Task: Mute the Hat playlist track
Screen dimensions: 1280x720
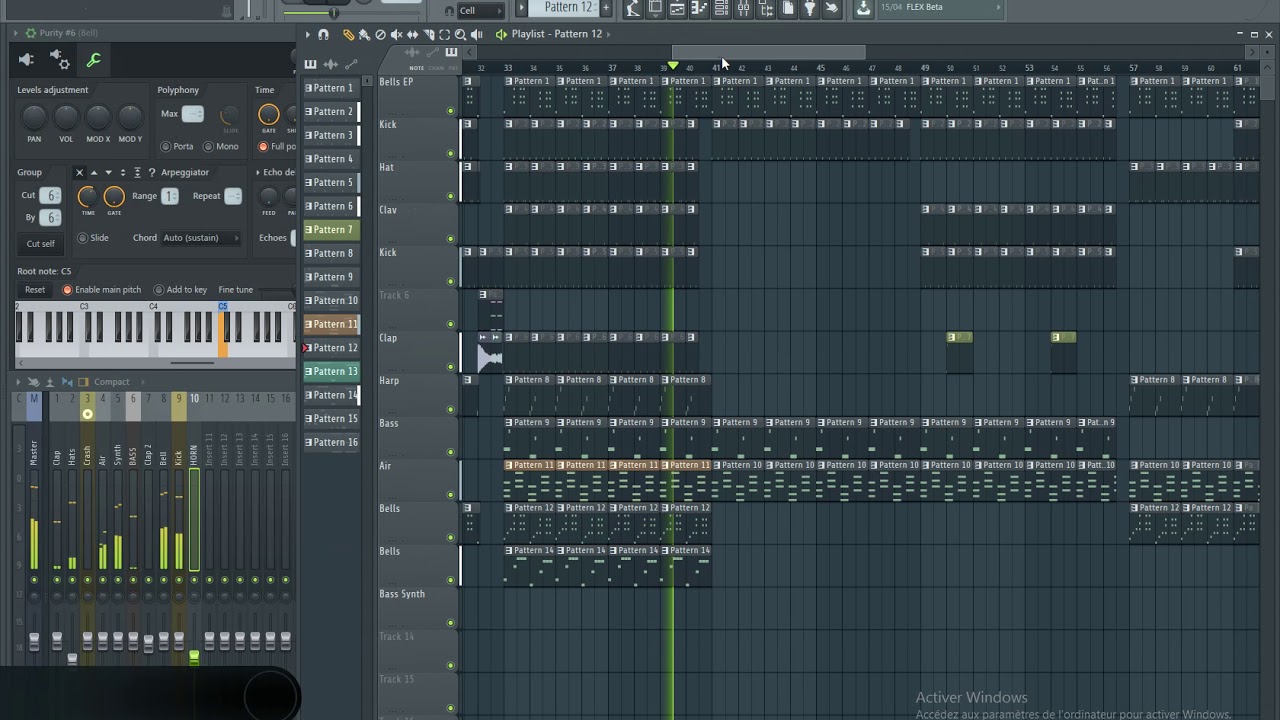Action: [x=451, y=196]
